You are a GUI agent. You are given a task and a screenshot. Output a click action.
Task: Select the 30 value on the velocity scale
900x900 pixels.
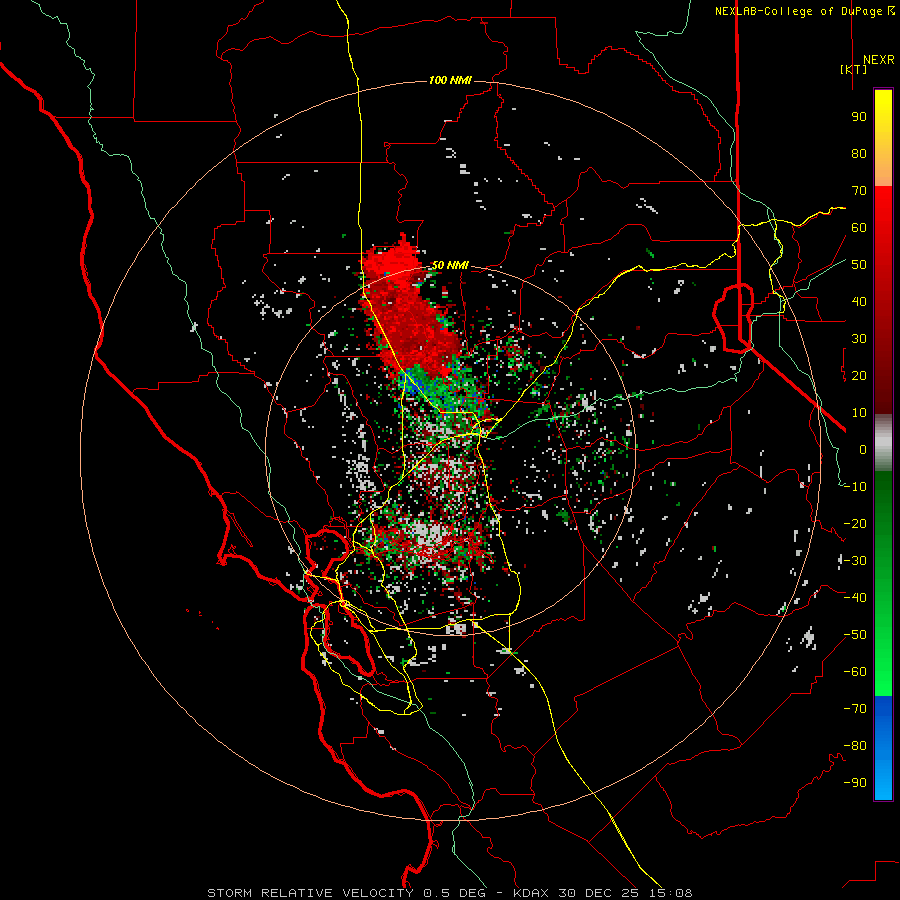[859, 339]
